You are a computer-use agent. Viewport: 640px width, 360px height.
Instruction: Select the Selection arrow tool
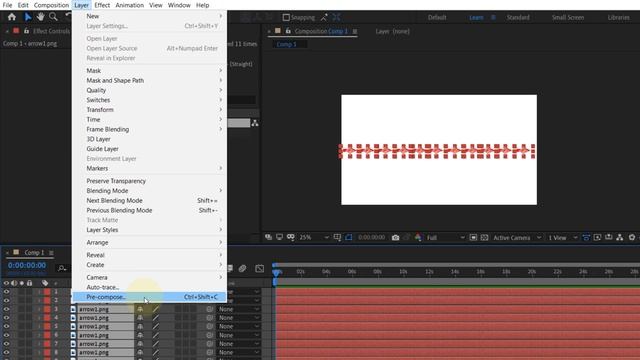click(x=27, y=17)
